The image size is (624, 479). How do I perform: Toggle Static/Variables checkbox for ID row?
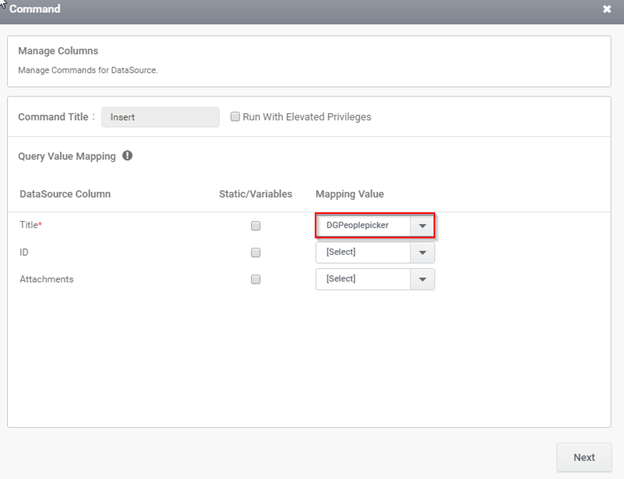click(255, 253)
